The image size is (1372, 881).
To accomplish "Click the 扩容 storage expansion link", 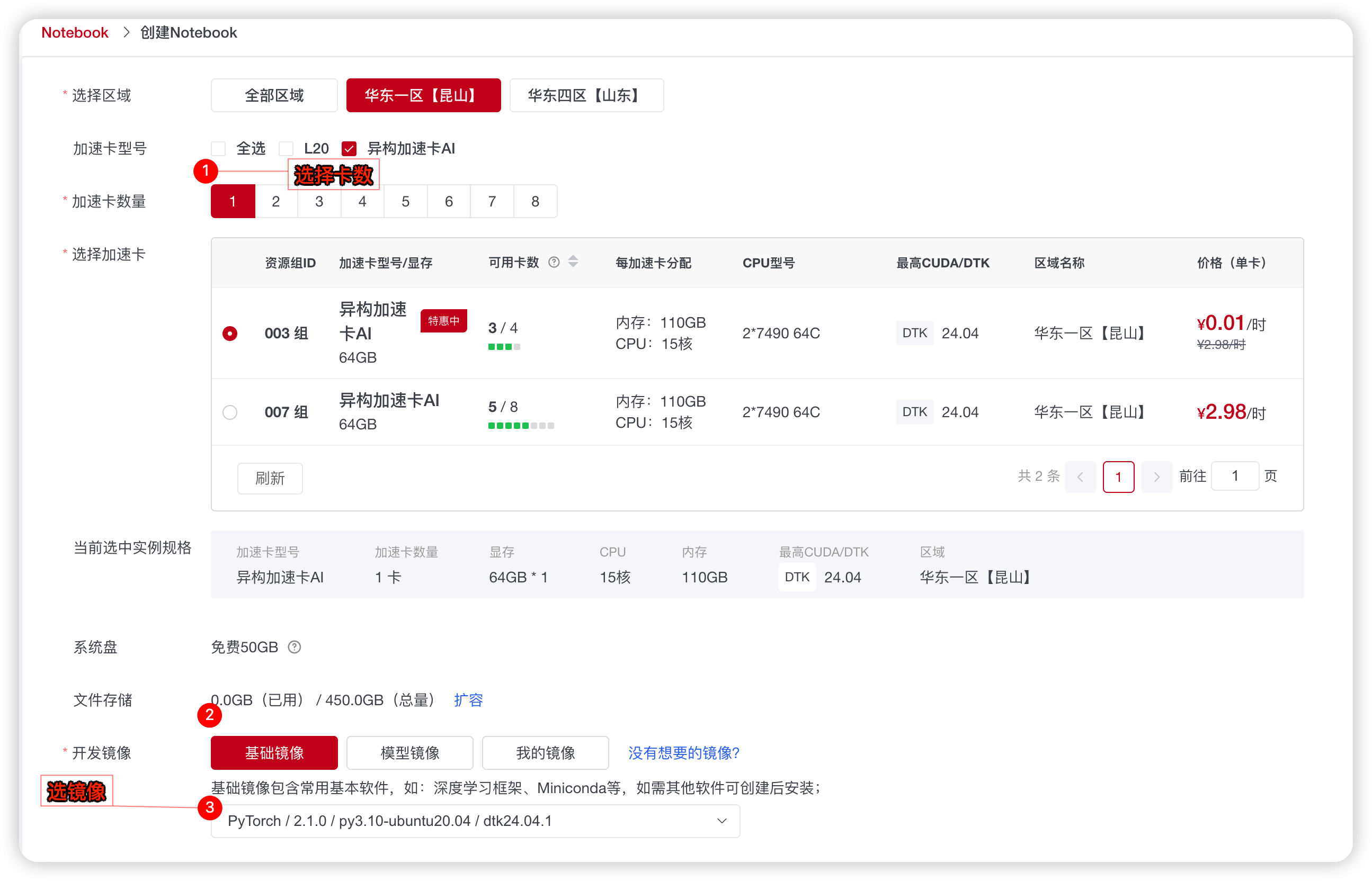I will 468,700.
